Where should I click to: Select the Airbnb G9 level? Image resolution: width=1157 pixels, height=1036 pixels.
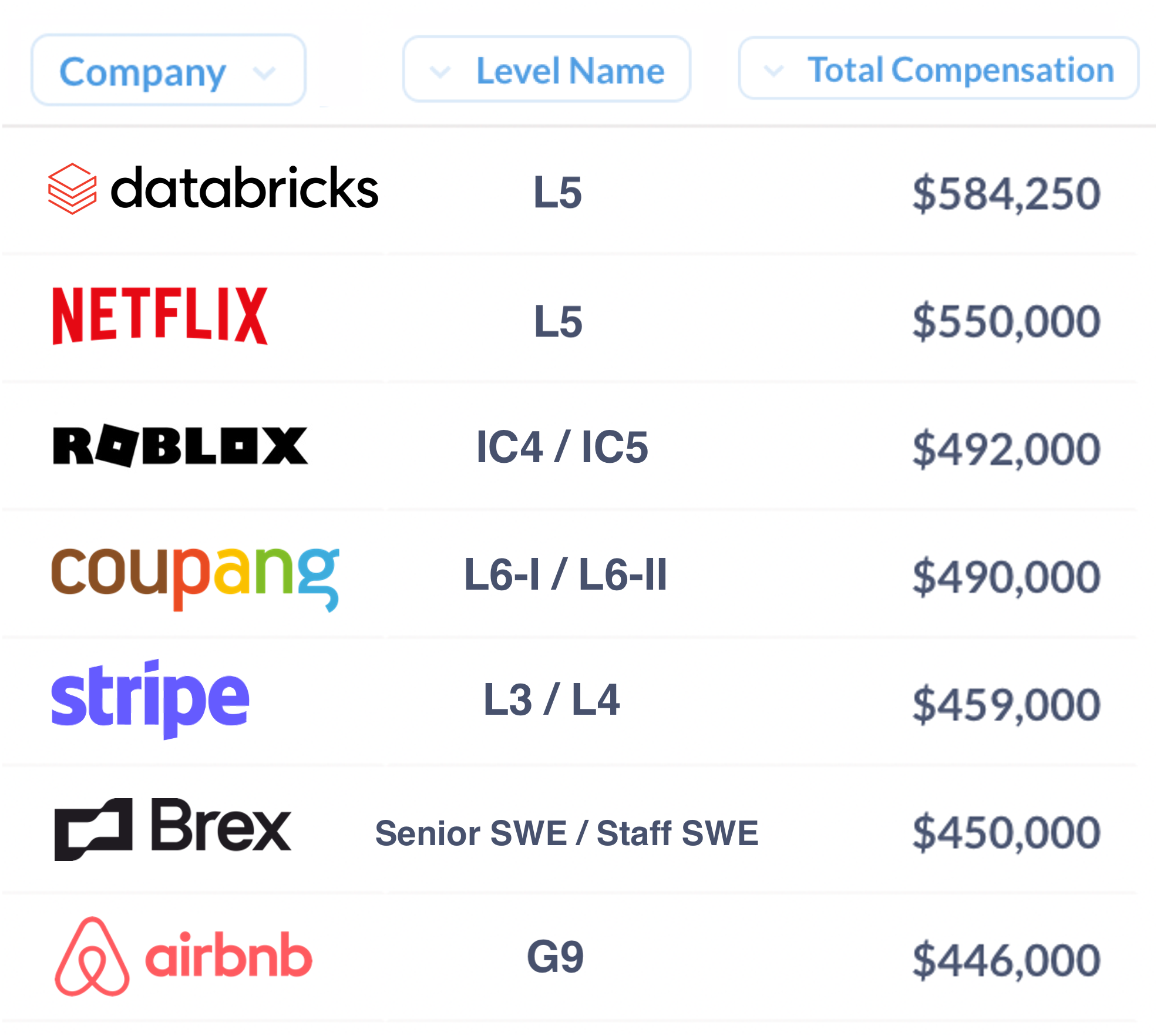556,957
